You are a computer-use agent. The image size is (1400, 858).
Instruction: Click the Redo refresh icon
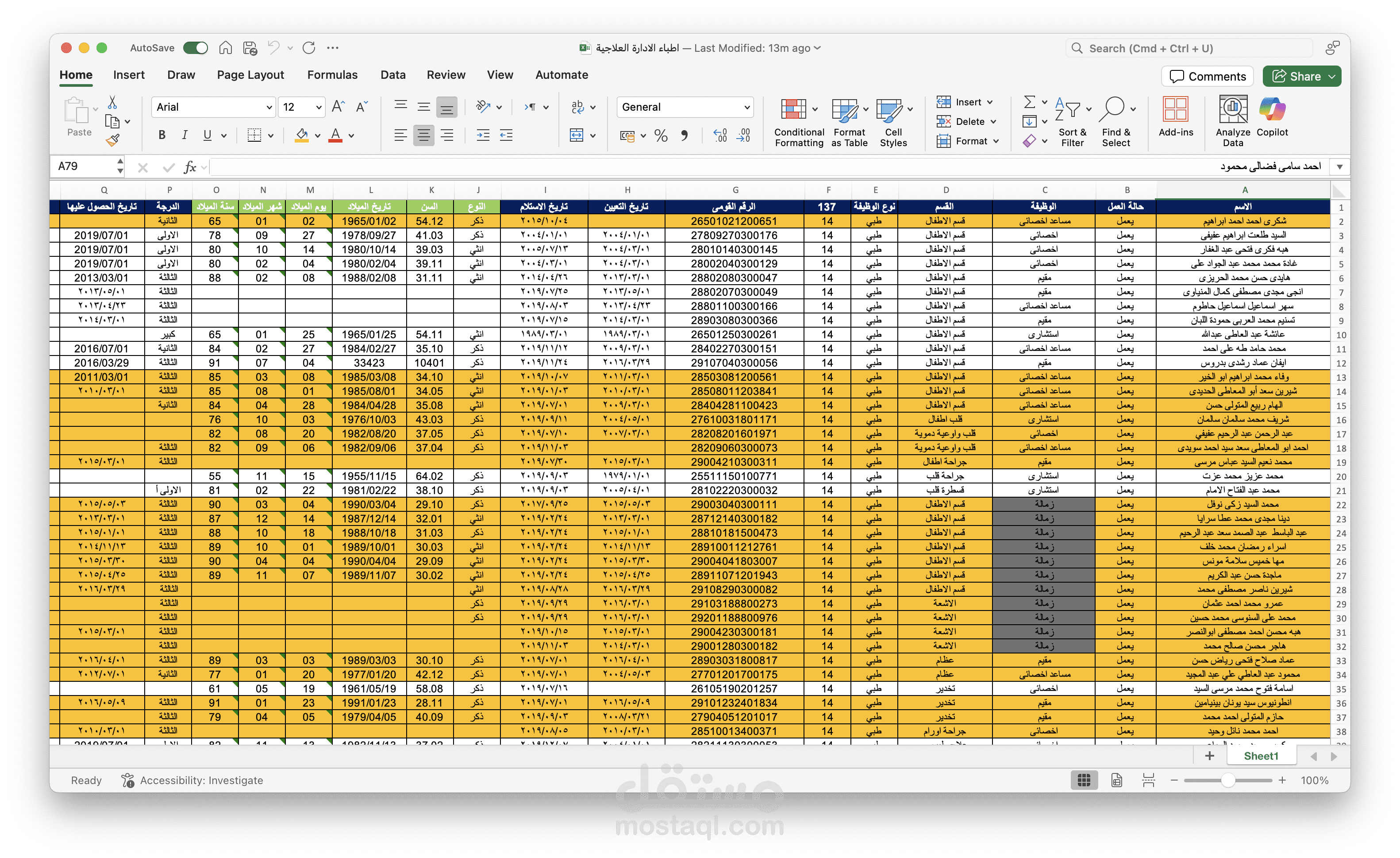pyautogui.click(x=309, y=48)
